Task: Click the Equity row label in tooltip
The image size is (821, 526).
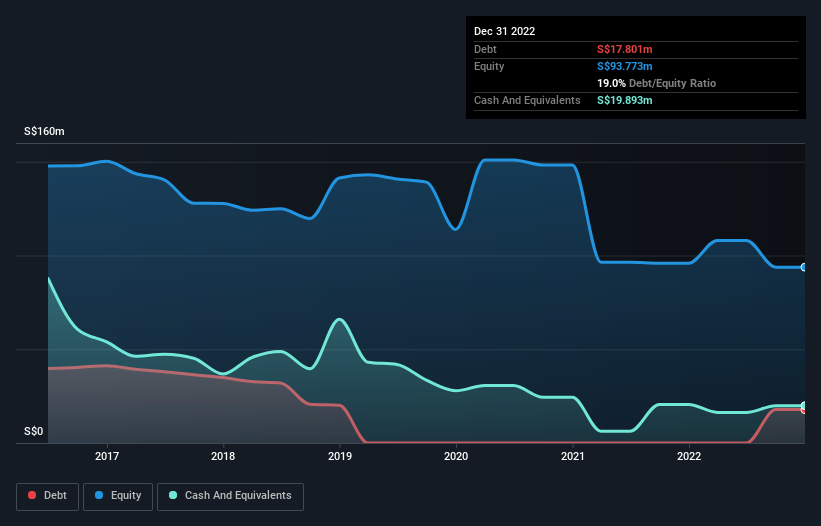Action: pos(489,66)
